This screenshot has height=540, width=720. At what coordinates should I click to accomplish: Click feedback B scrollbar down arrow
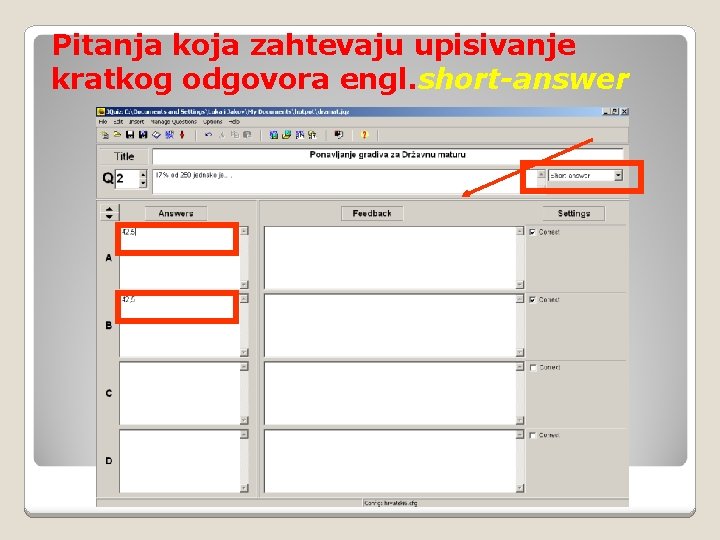pyautogui.click(x=520, y=352)
